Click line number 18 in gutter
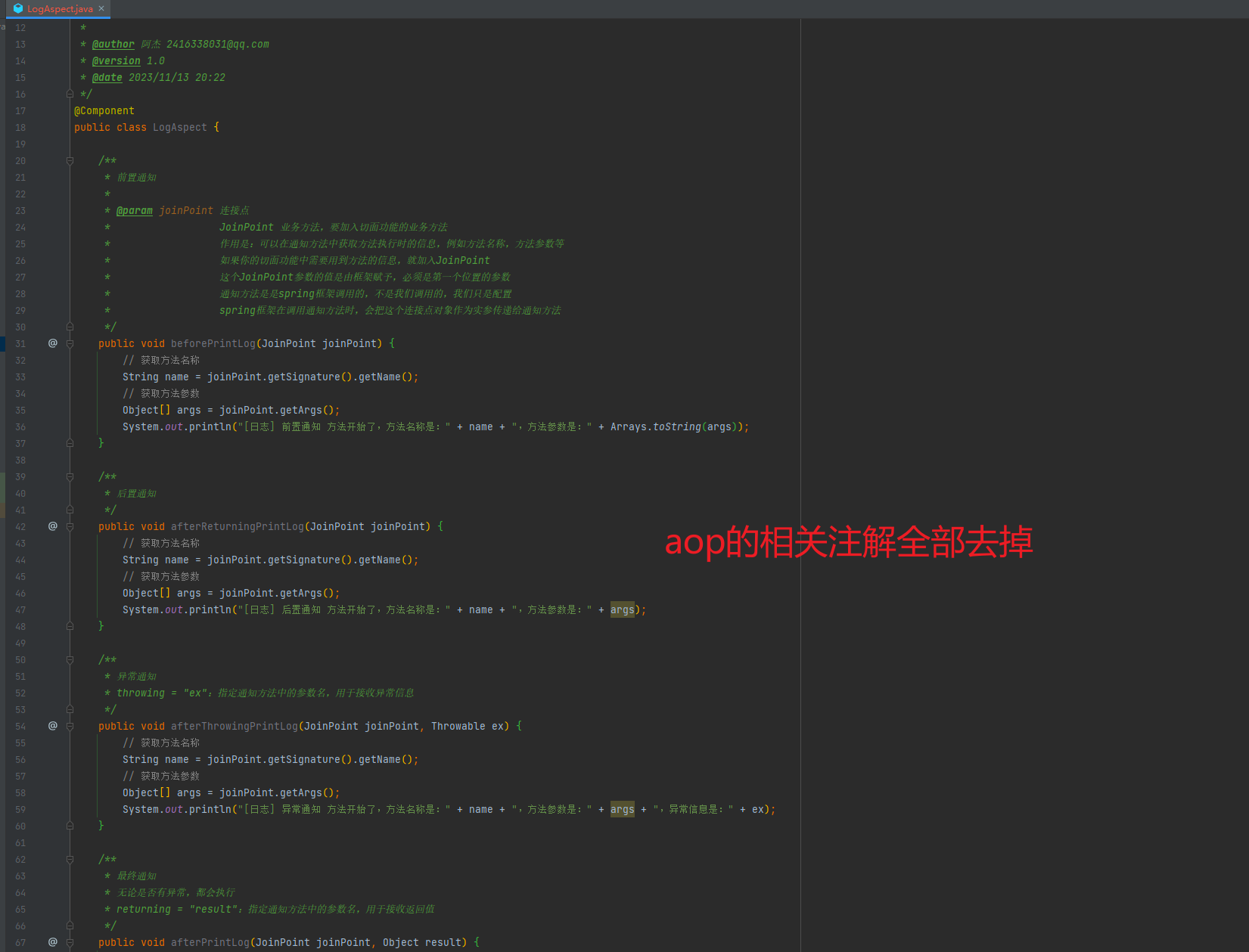1249x952 pixels. click(x=20, y=128)
